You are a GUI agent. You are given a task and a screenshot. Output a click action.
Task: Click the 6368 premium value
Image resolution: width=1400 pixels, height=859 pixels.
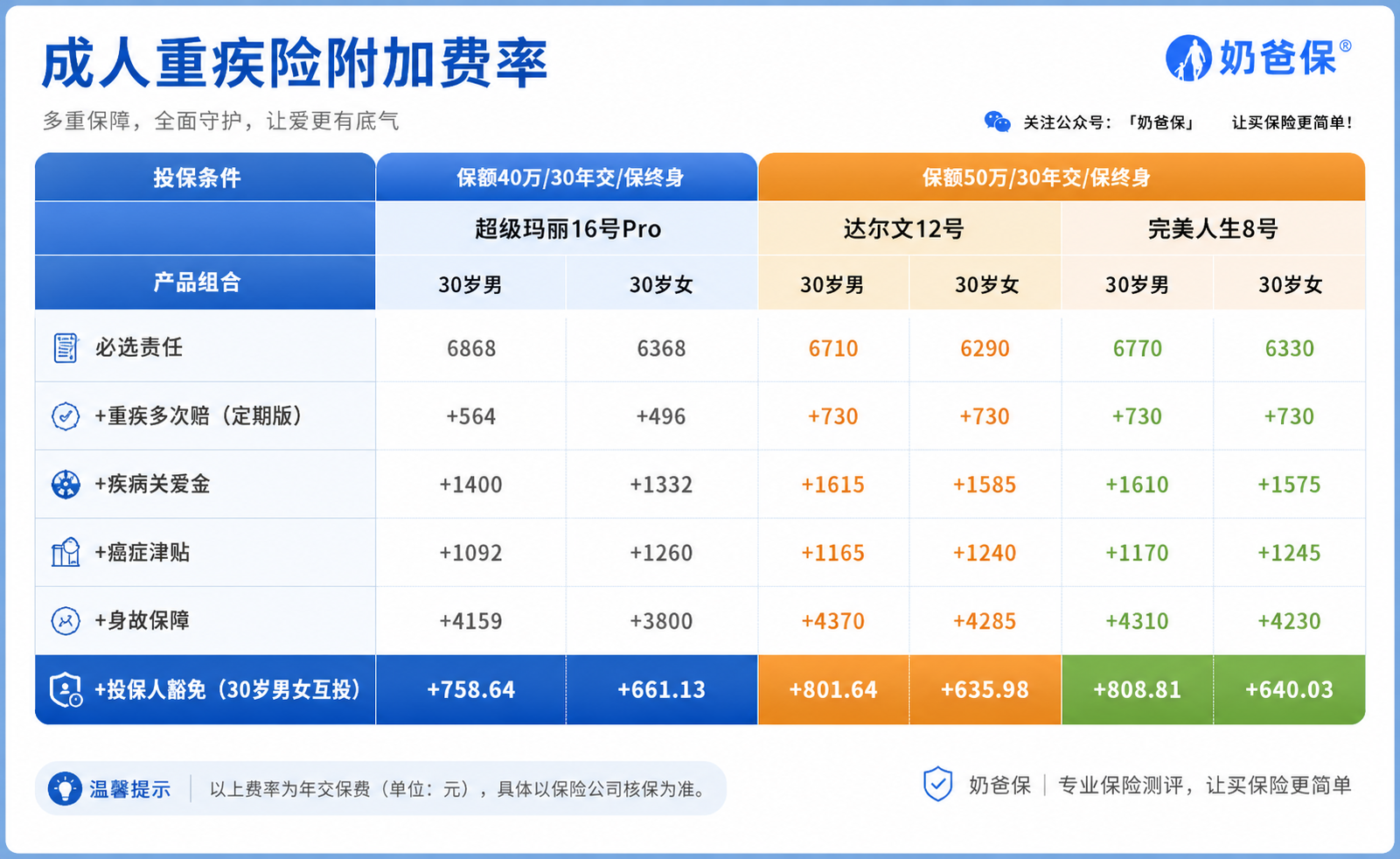662,348
